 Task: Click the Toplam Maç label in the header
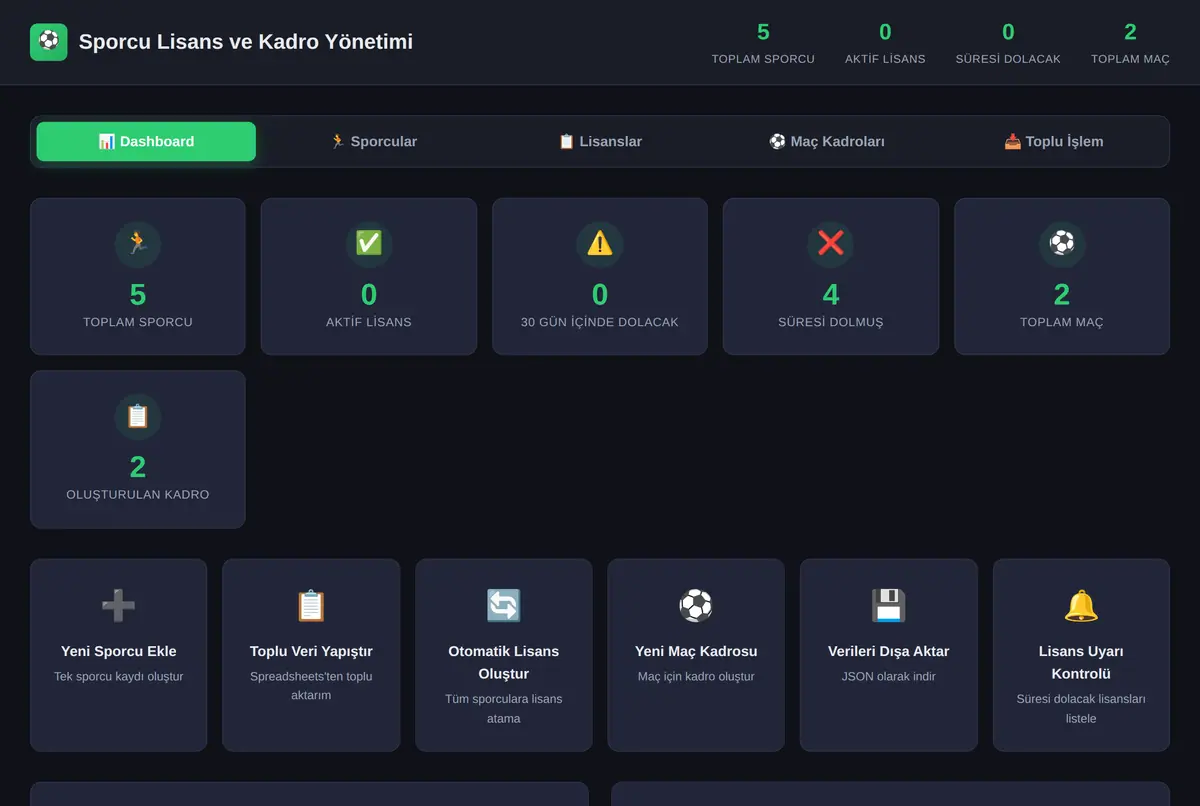pos(1130,59)
